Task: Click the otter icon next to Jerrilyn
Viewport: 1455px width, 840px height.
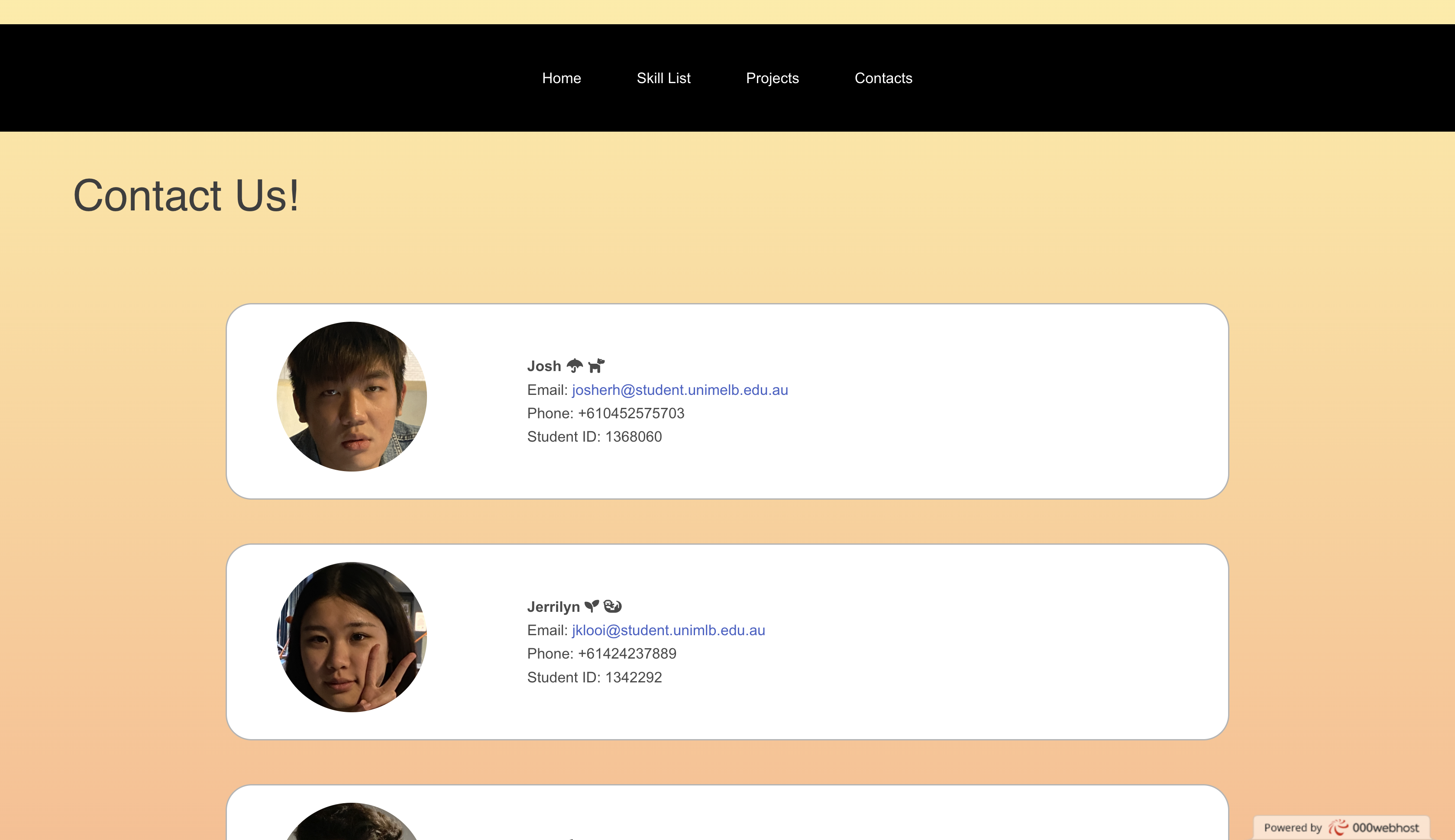Action: (612, 606)
